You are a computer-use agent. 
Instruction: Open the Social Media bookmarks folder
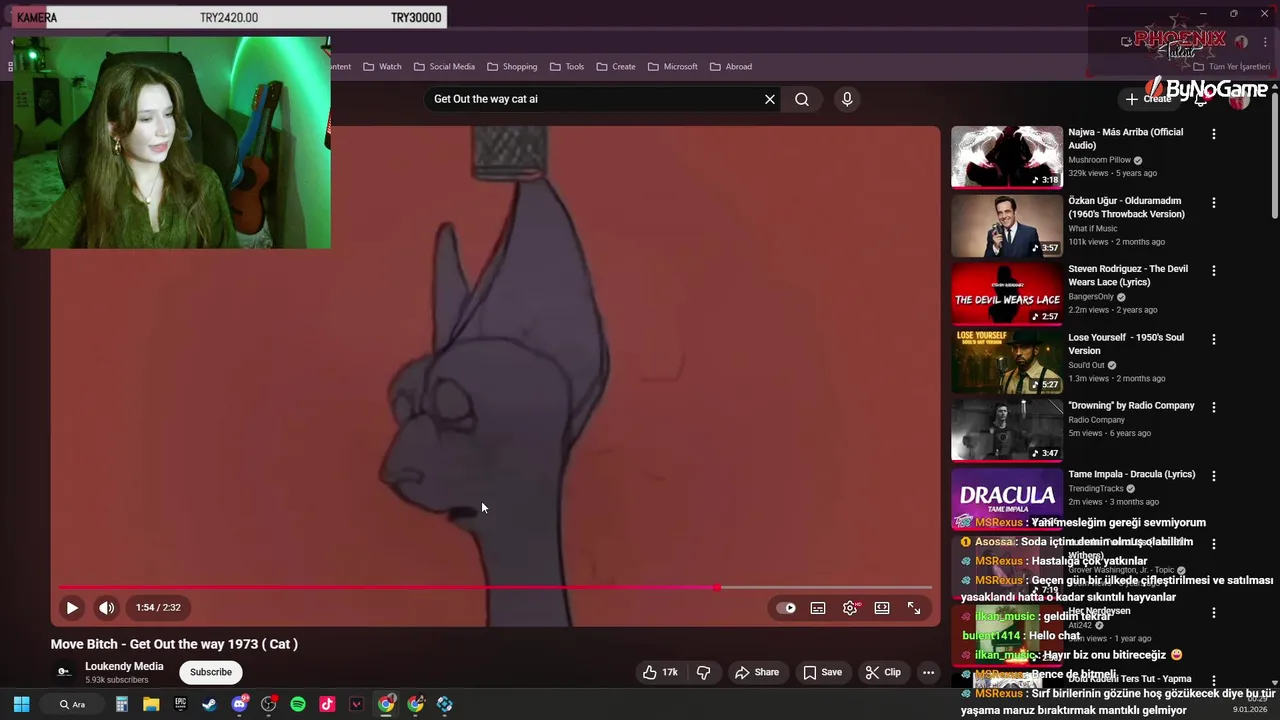pos(444,67)
